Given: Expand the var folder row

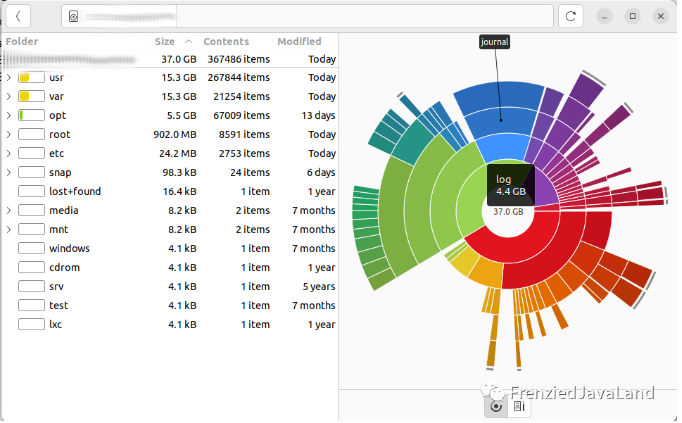Looking at the screenshot, I should 9,97.
